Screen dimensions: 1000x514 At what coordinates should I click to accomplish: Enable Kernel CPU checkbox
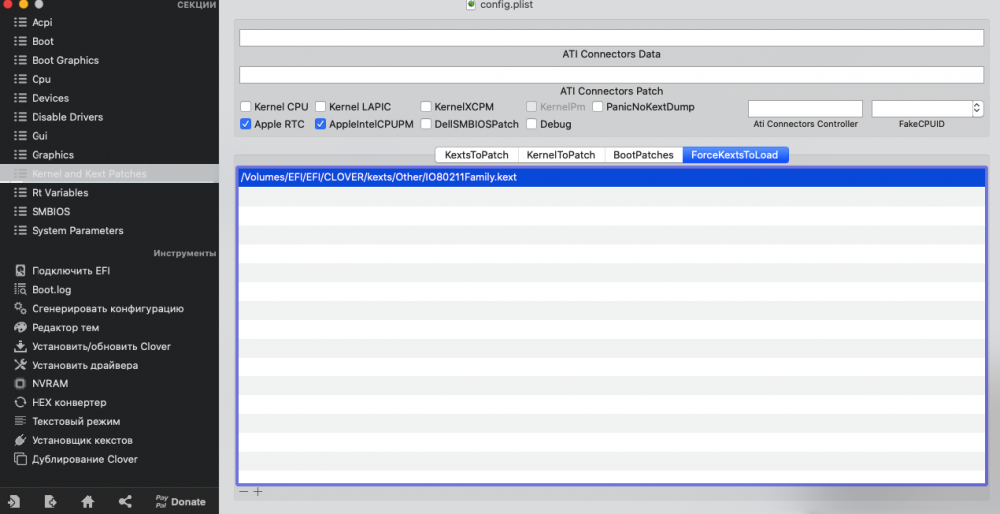coord(246,106)
